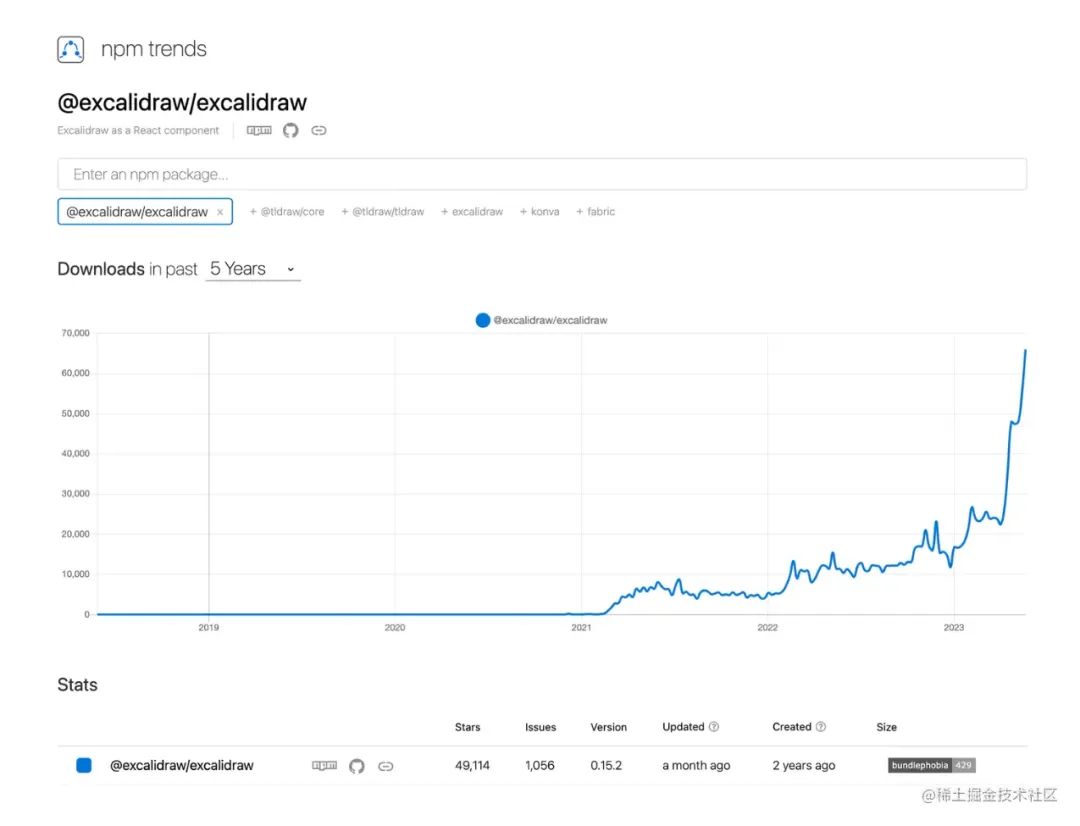Click the version value 0.15.2

606,765
